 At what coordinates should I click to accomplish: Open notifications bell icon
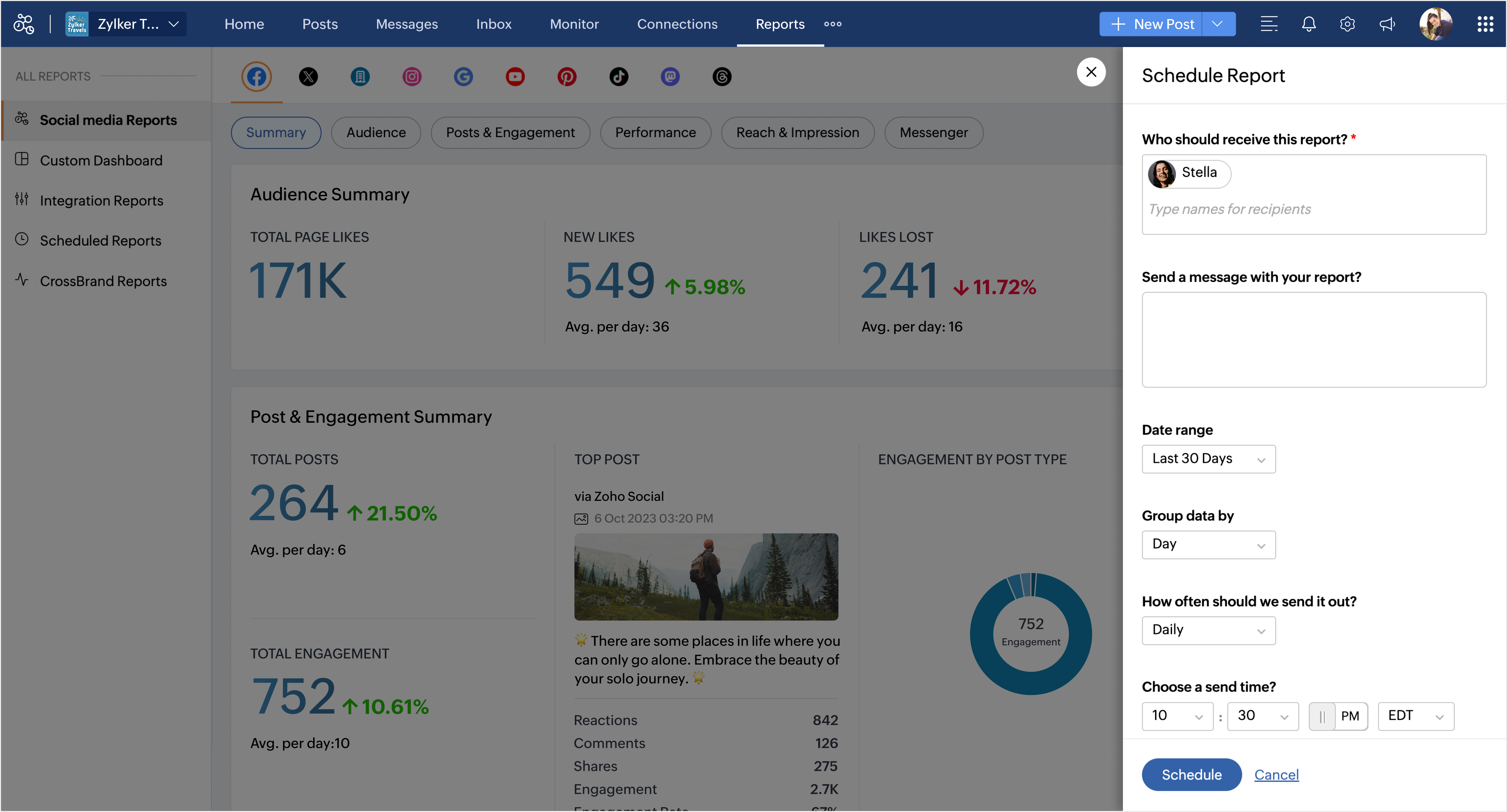[1309, 24]
